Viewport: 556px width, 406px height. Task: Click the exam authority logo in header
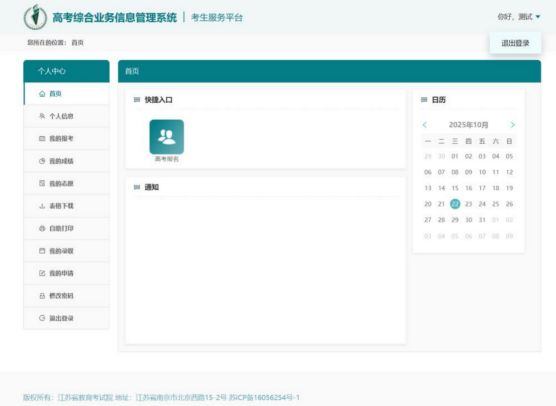click(x=35, y=17)
